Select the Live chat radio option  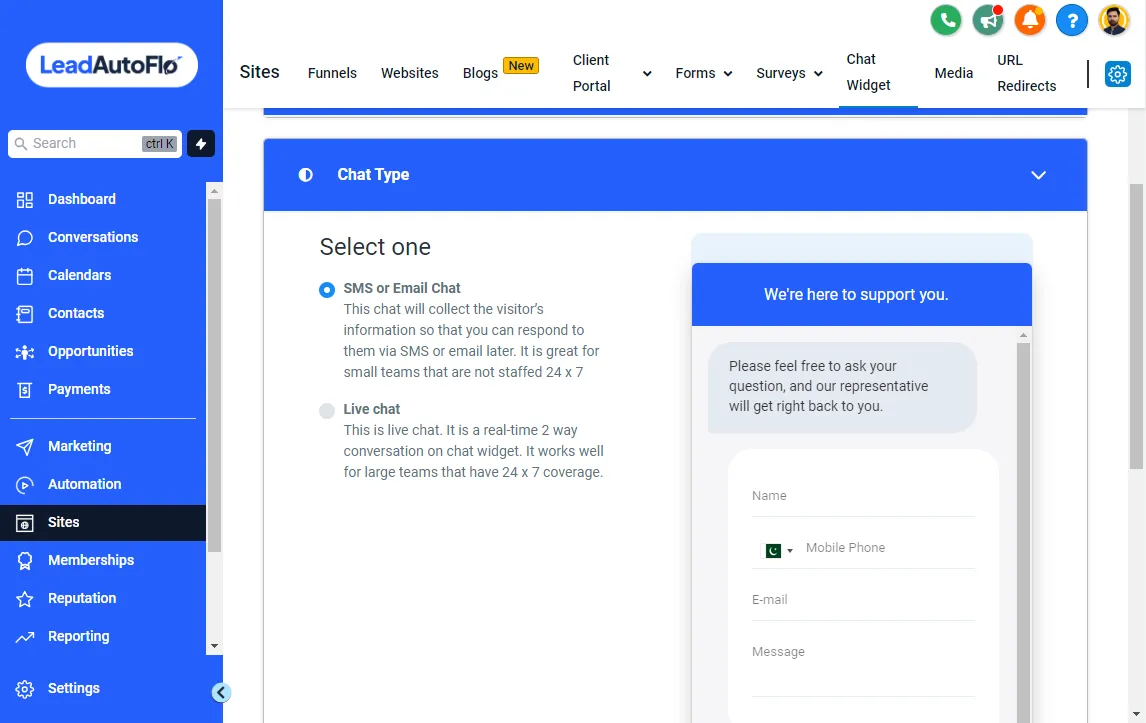[327, 410]
